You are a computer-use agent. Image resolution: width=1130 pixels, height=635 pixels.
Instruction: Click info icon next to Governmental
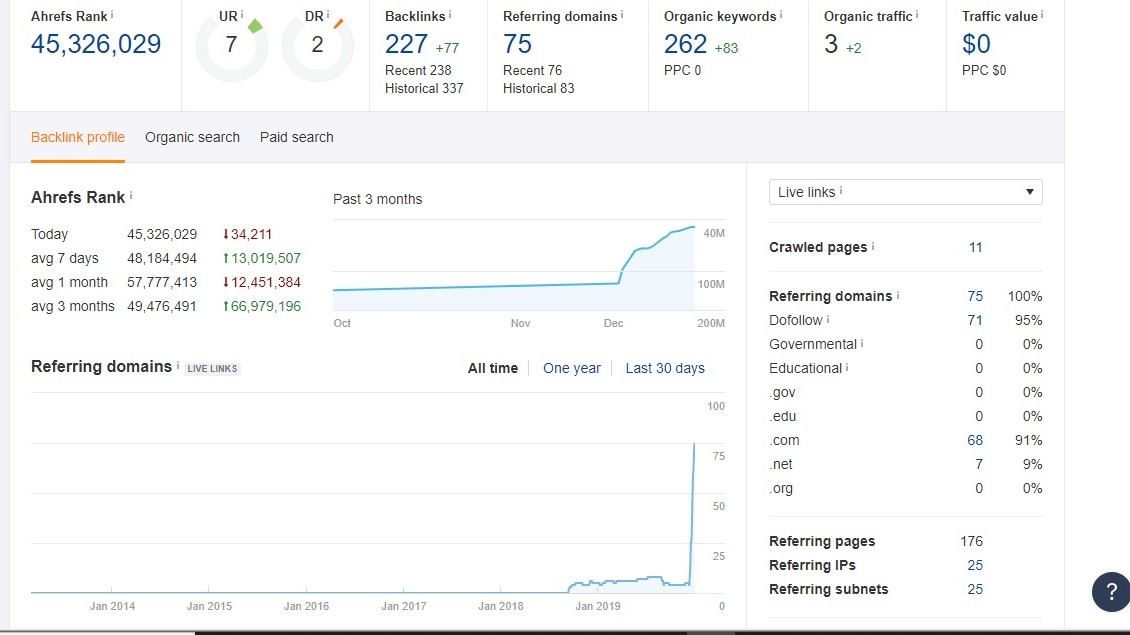862,343
